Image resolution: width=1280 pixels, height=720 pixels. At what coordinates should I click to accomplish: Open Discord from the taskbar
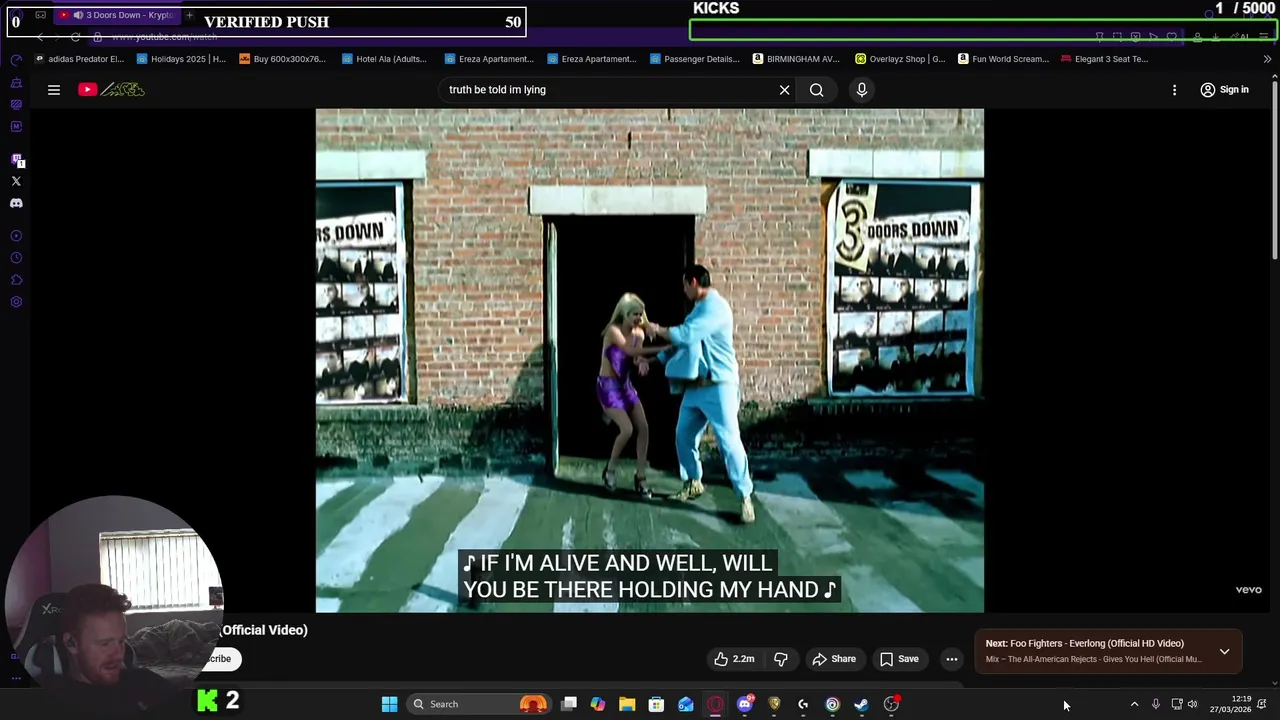(x=744, y=704)
